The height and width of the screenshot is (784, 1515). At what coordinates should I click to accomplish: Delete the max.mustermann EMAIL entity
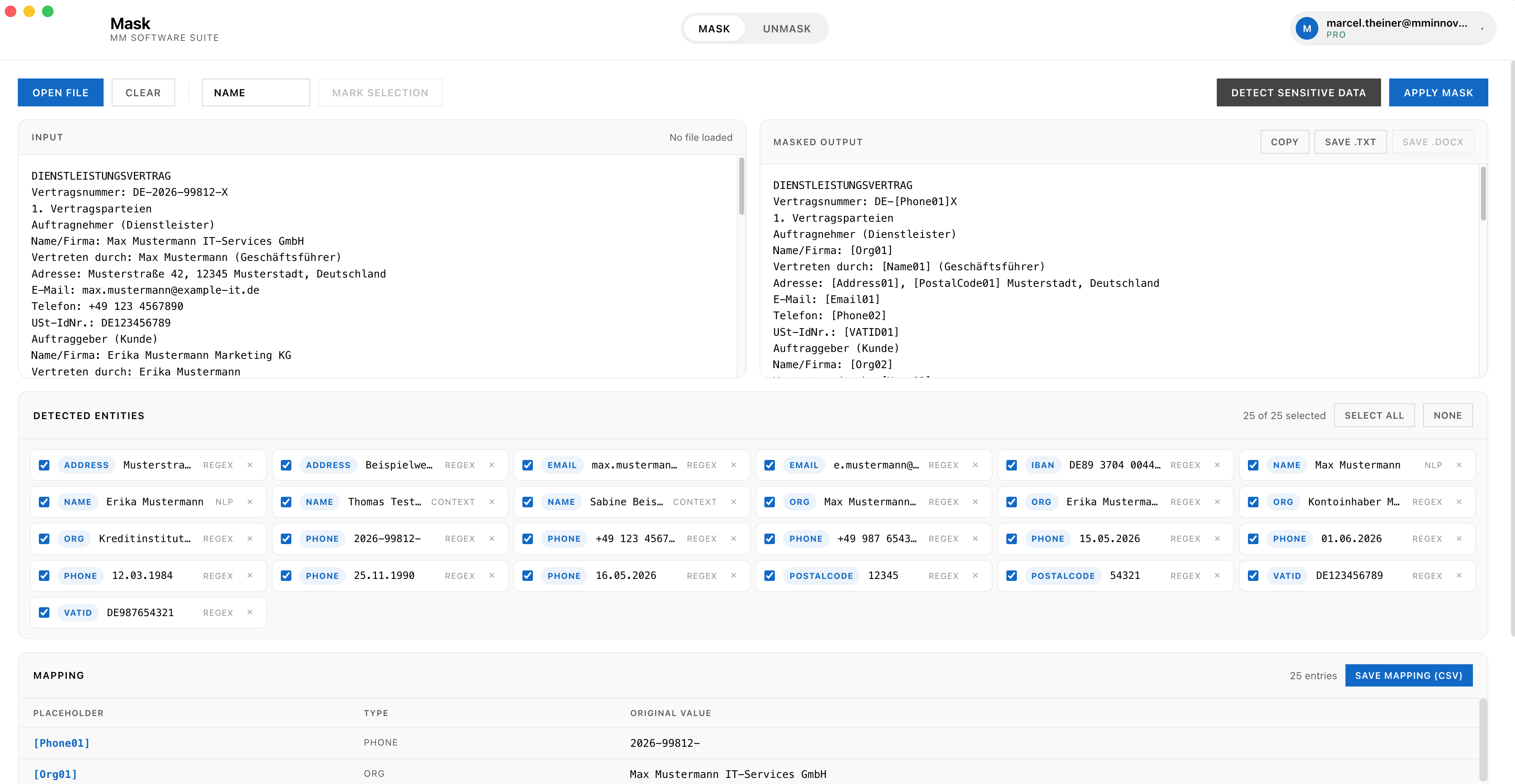click(x=733, y=465)
